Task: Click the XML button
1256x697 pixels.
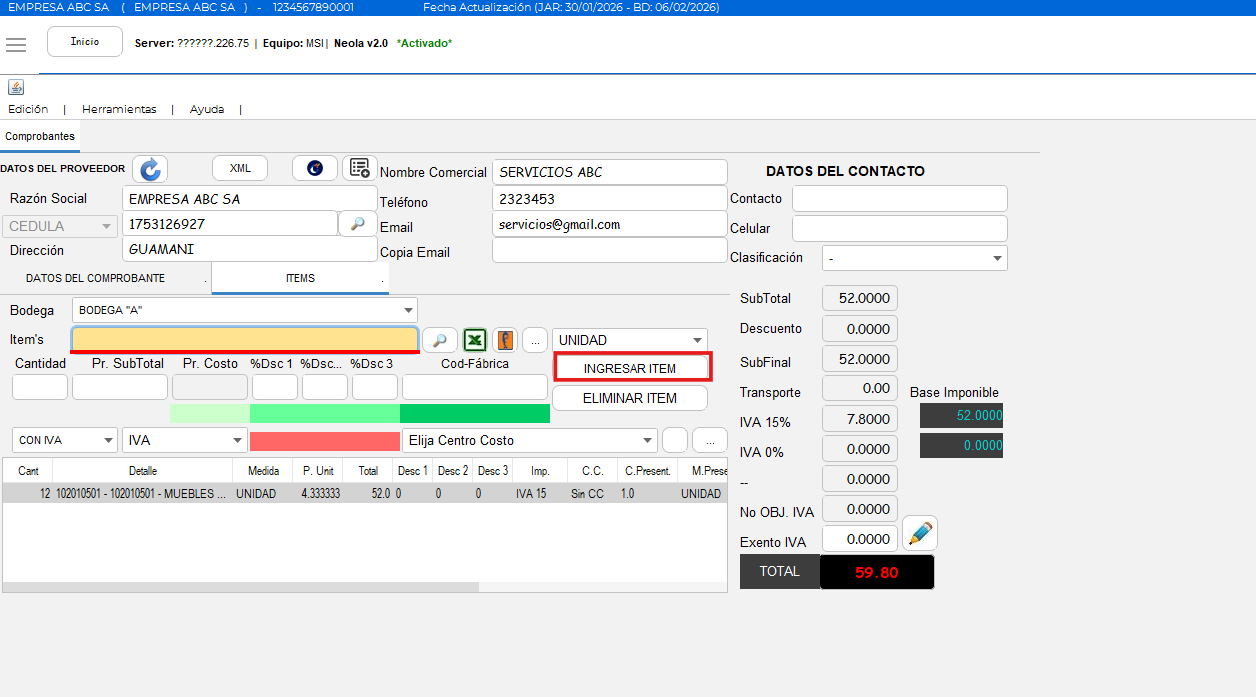Action: tap(240, 168)
